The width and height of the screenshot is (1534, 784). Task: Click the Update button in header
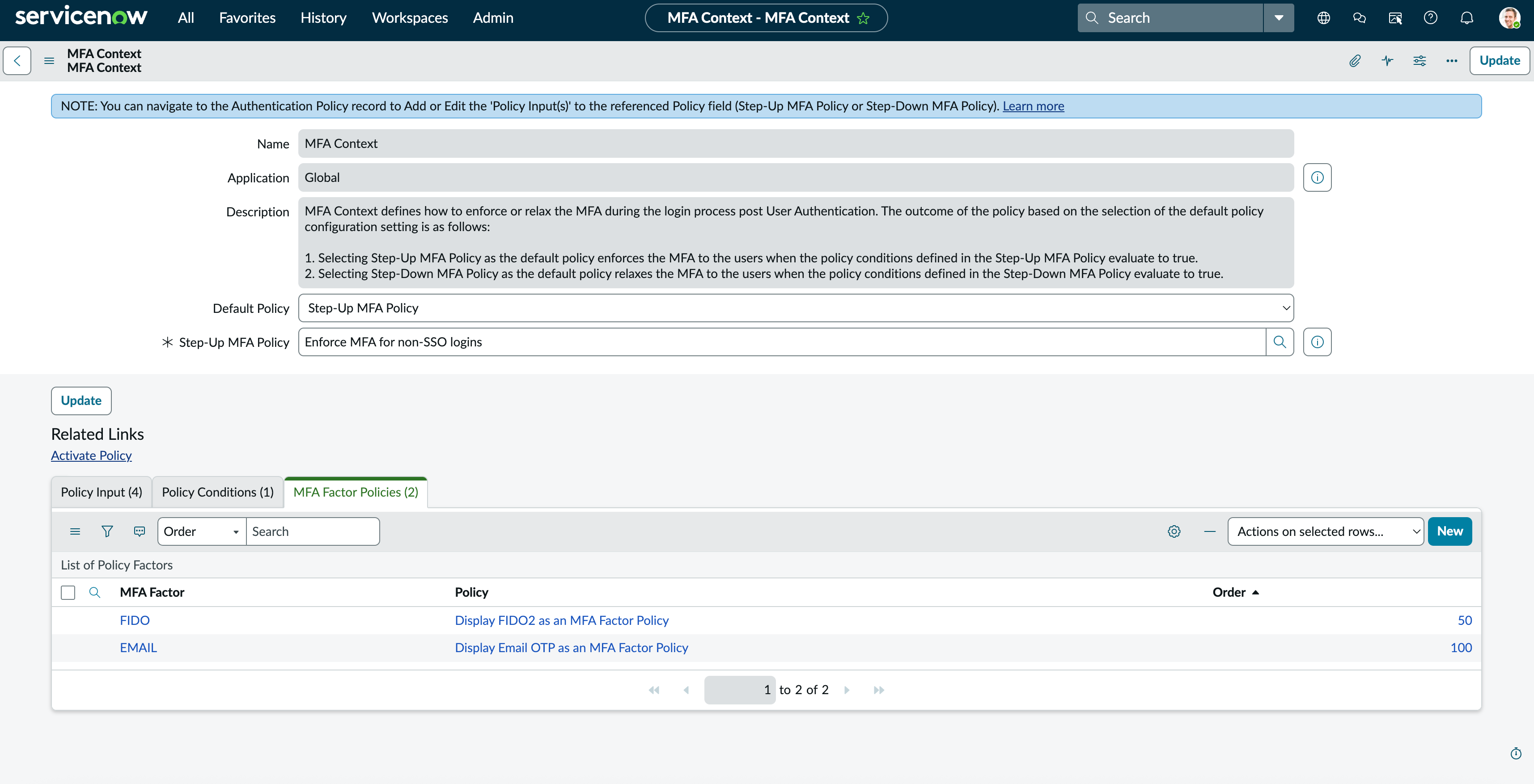point(1500,61)
